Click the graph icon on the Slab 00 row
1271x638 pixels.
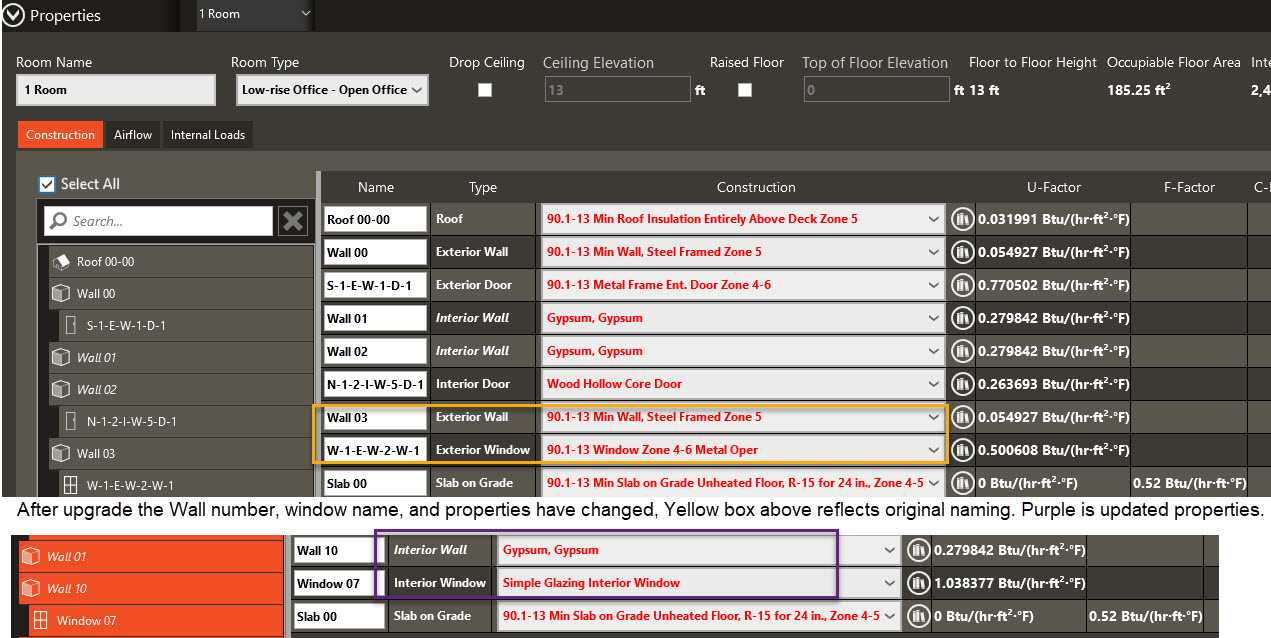pos(962,482)
